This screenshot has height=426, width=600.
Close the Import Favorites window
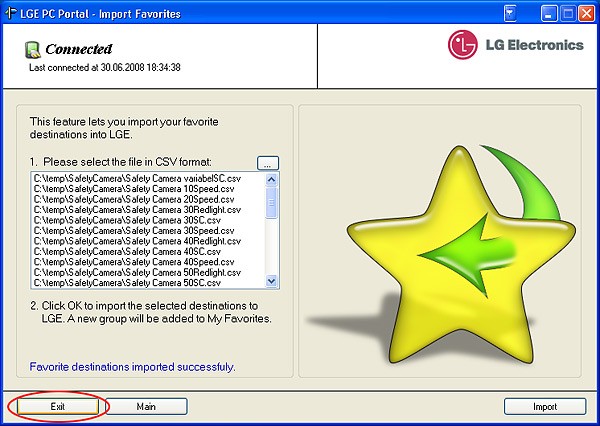click(x=586, y=14)
